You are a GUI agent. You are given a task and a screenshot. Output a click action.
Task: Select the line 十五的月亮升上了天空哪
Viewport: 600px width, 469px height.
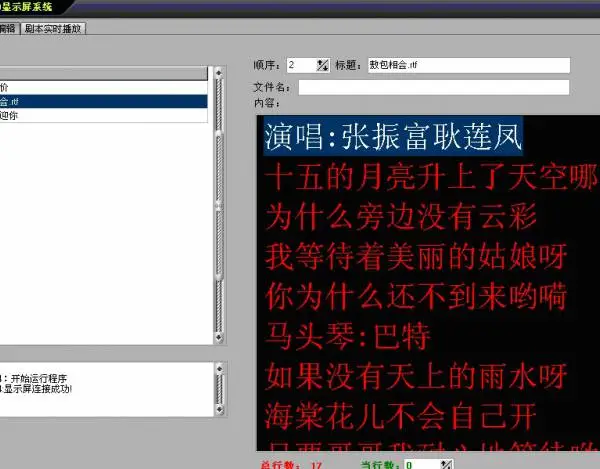(x=430, y=176)
